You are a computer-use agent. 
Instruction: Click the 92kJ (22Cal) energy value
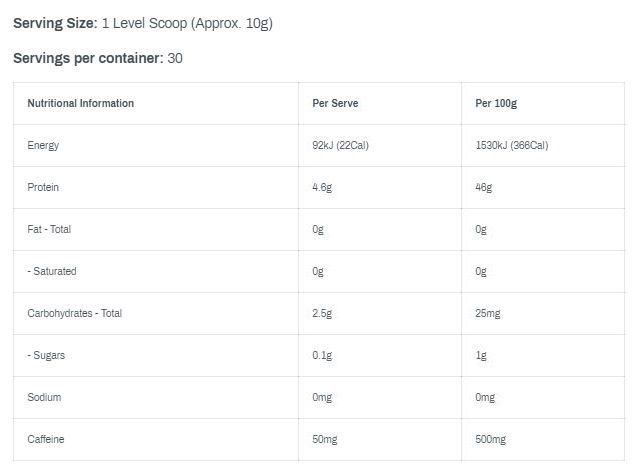[340, 145]
